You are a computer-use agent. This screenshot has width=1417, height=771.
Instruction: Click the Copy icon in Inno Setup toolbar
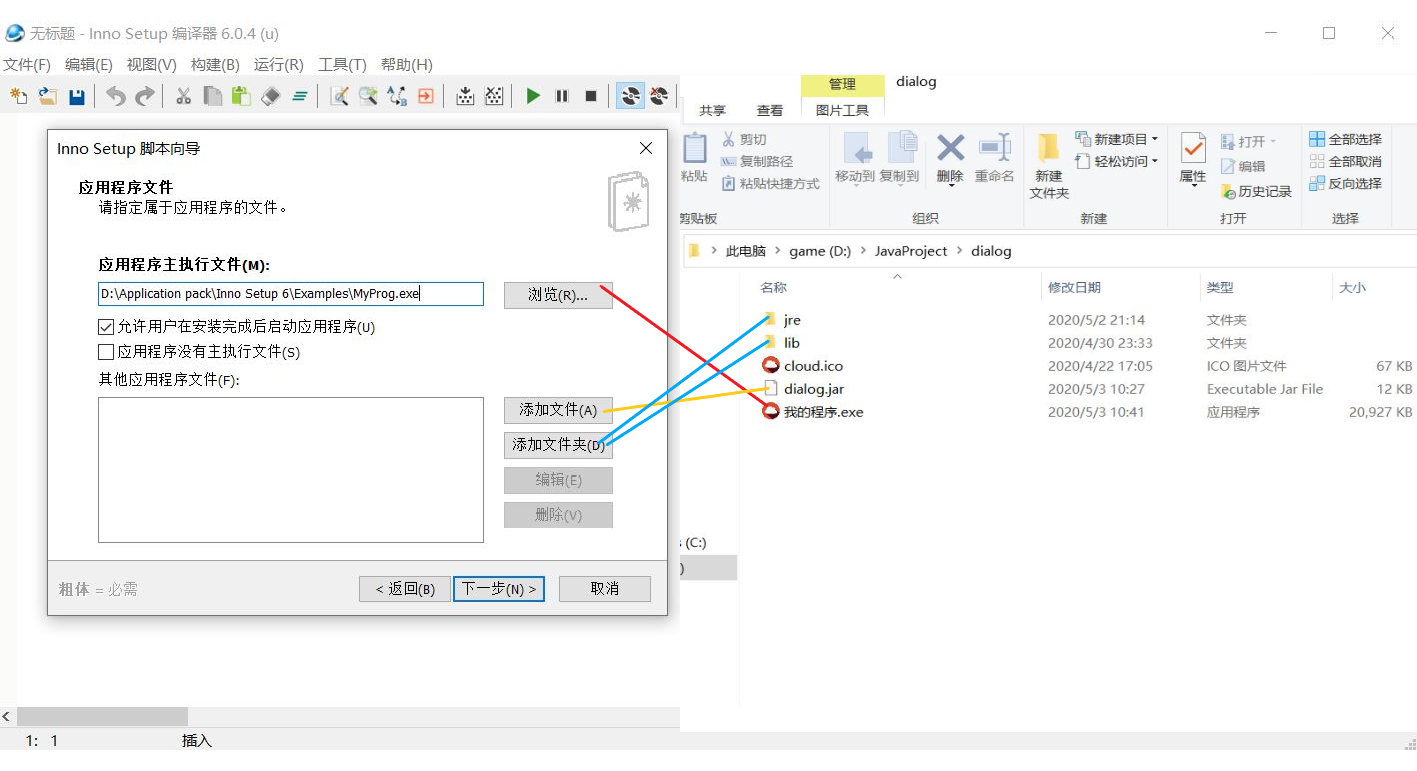pyautogui.click(x=212, y=96)
